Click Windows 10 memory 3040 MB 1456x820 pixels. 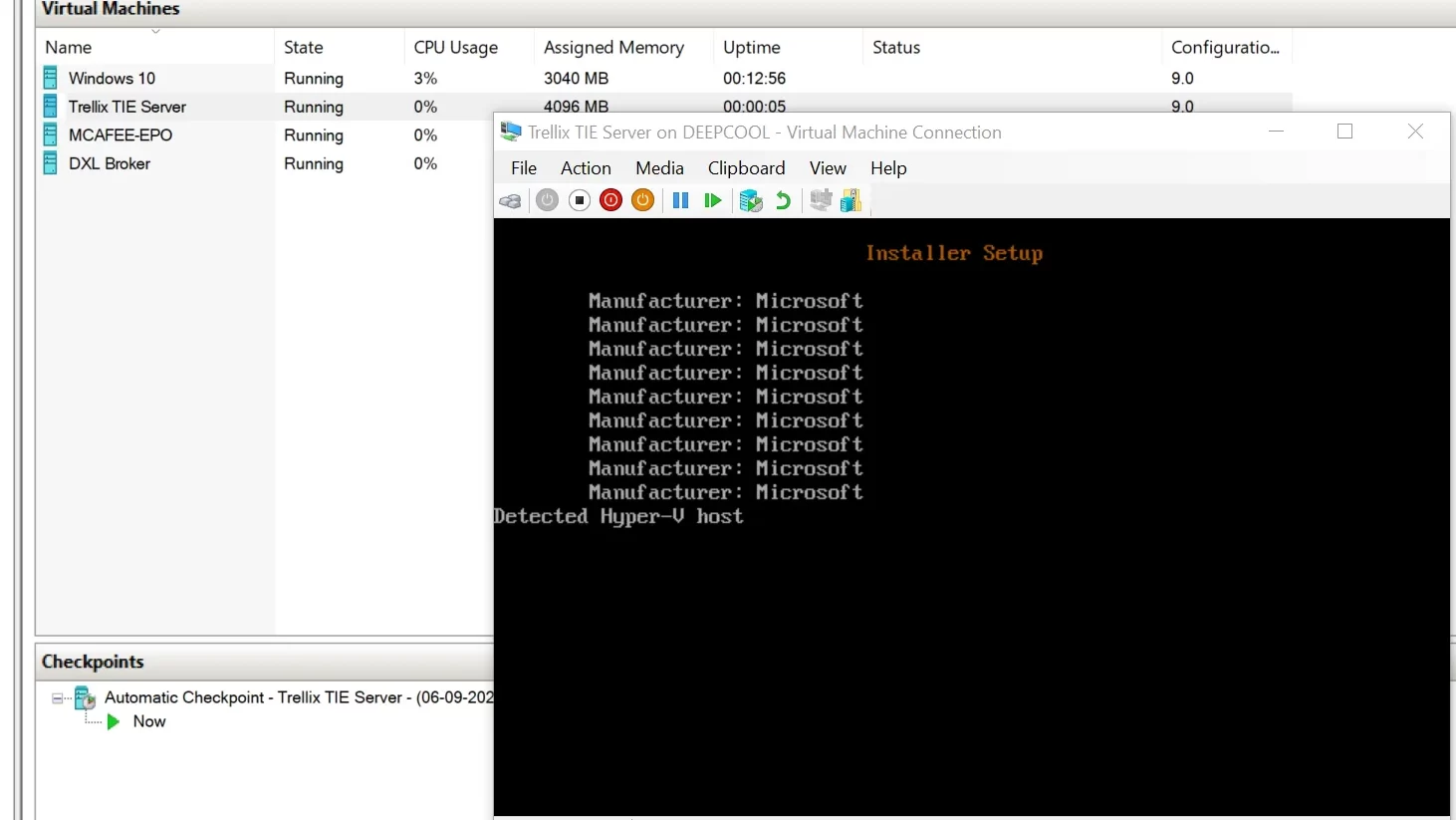(x=576, y=78)
